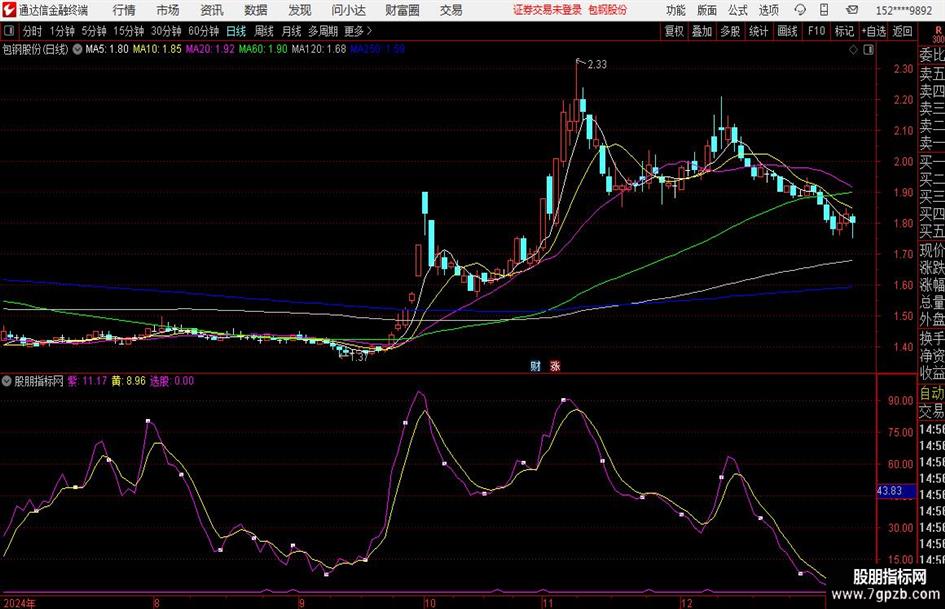
Task: Open the 公式 menu
Action: [738, 10]
